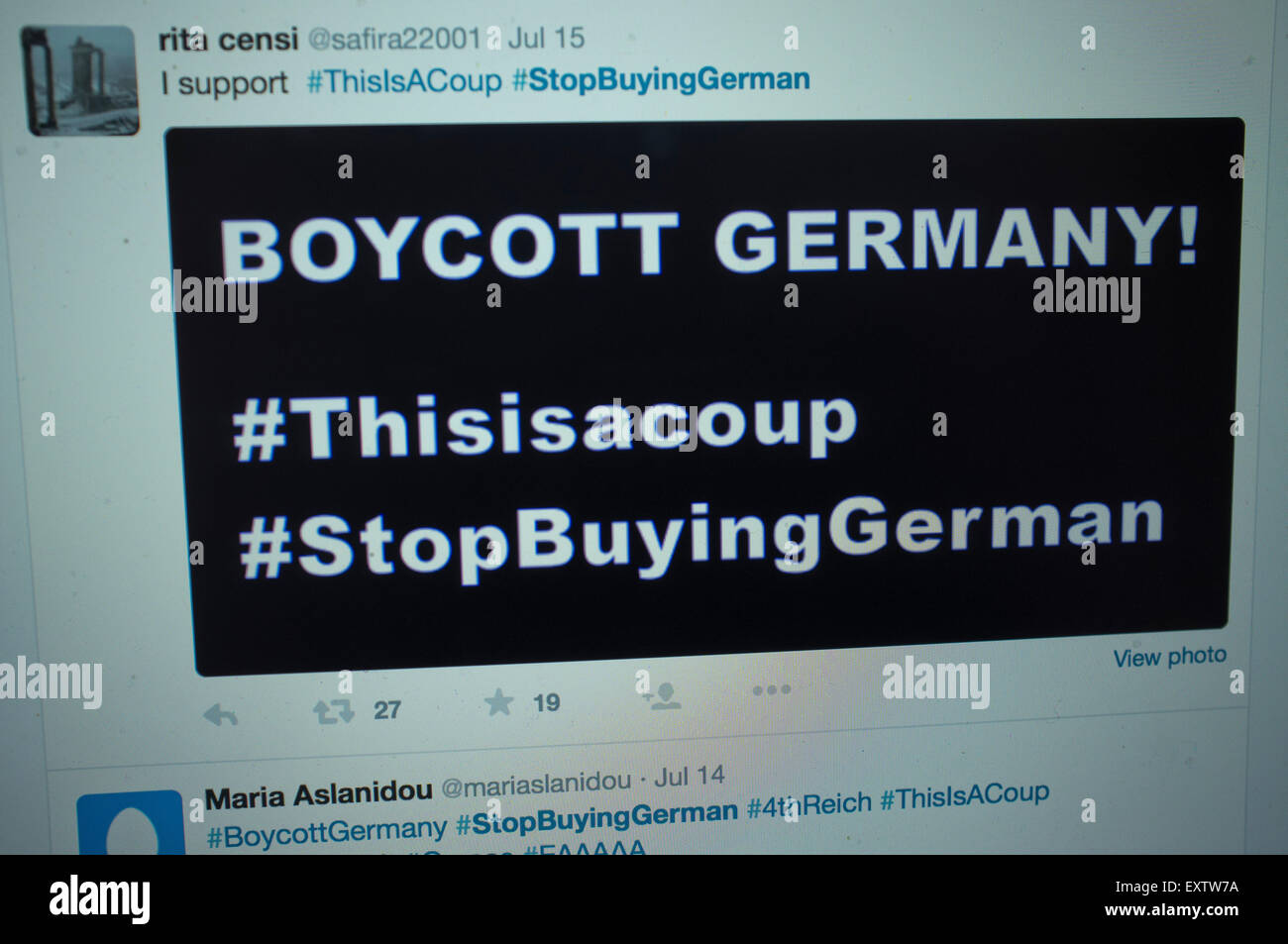Open the more options ellipsis
The height and width of the screenshot is (944, 1288).
[x=771, y=689]
